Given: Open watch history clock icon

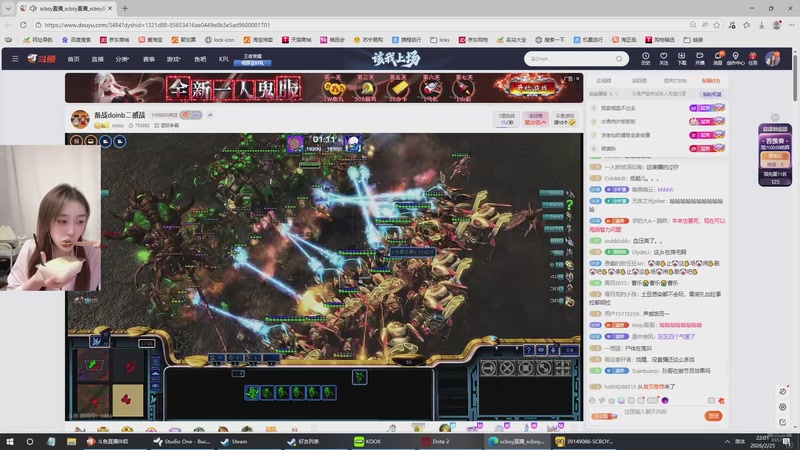Looking at the screenshot, I should click(645, 58).
